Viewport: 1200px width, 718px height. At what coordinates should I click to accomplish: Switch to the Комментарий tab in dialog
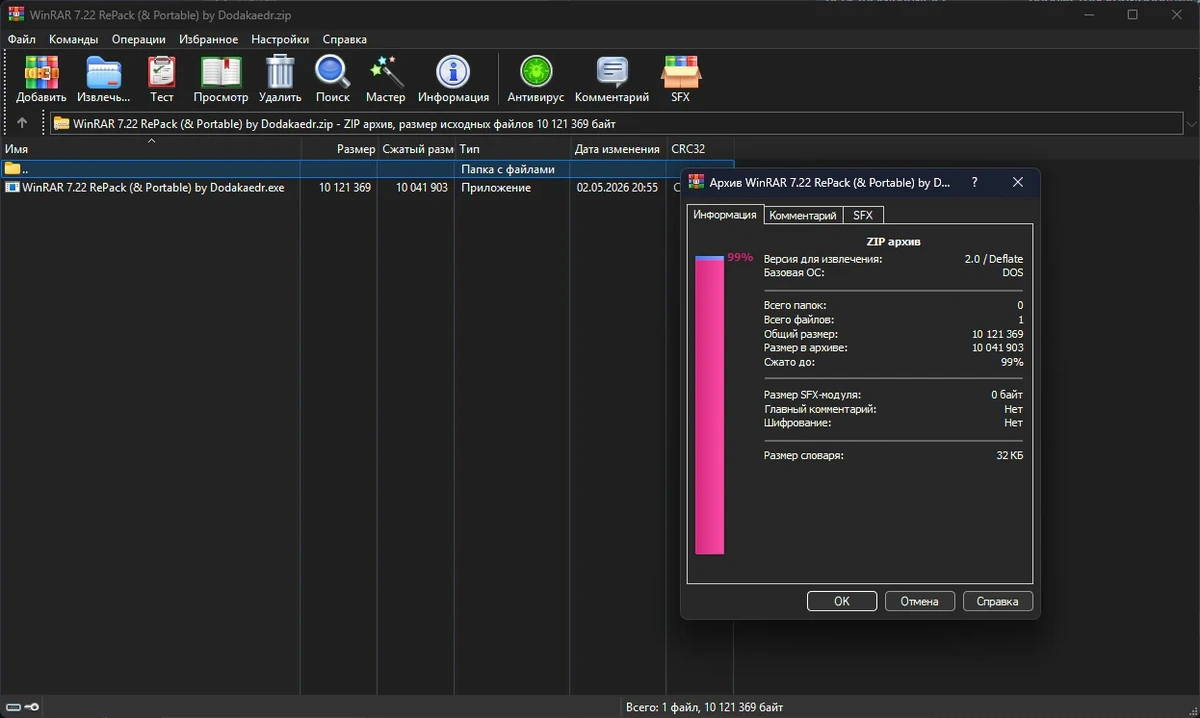pyautogui.click(x=803, y=215)
